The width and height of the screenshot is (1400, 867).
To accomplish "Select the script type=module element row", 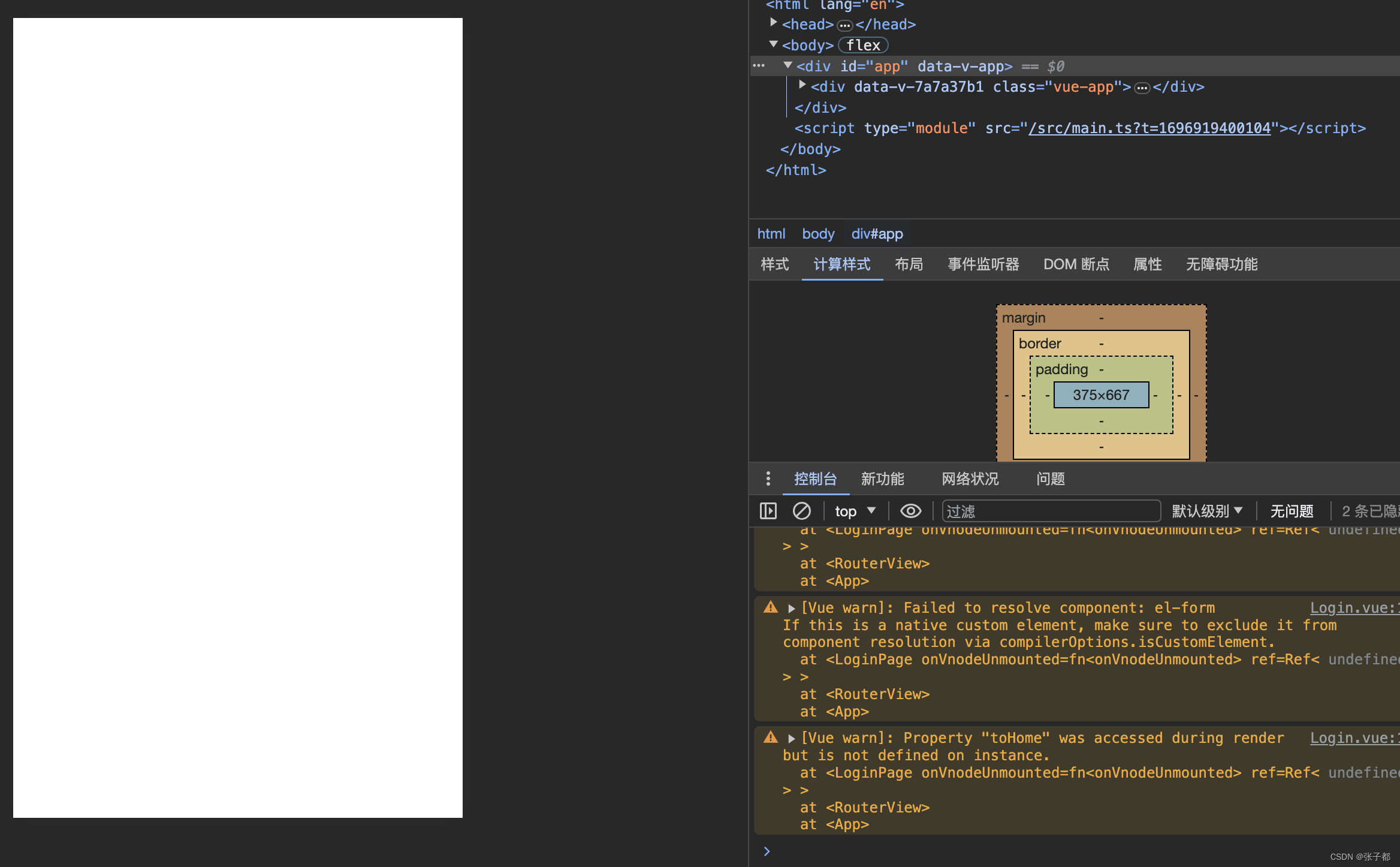I will click(1080, 128).
